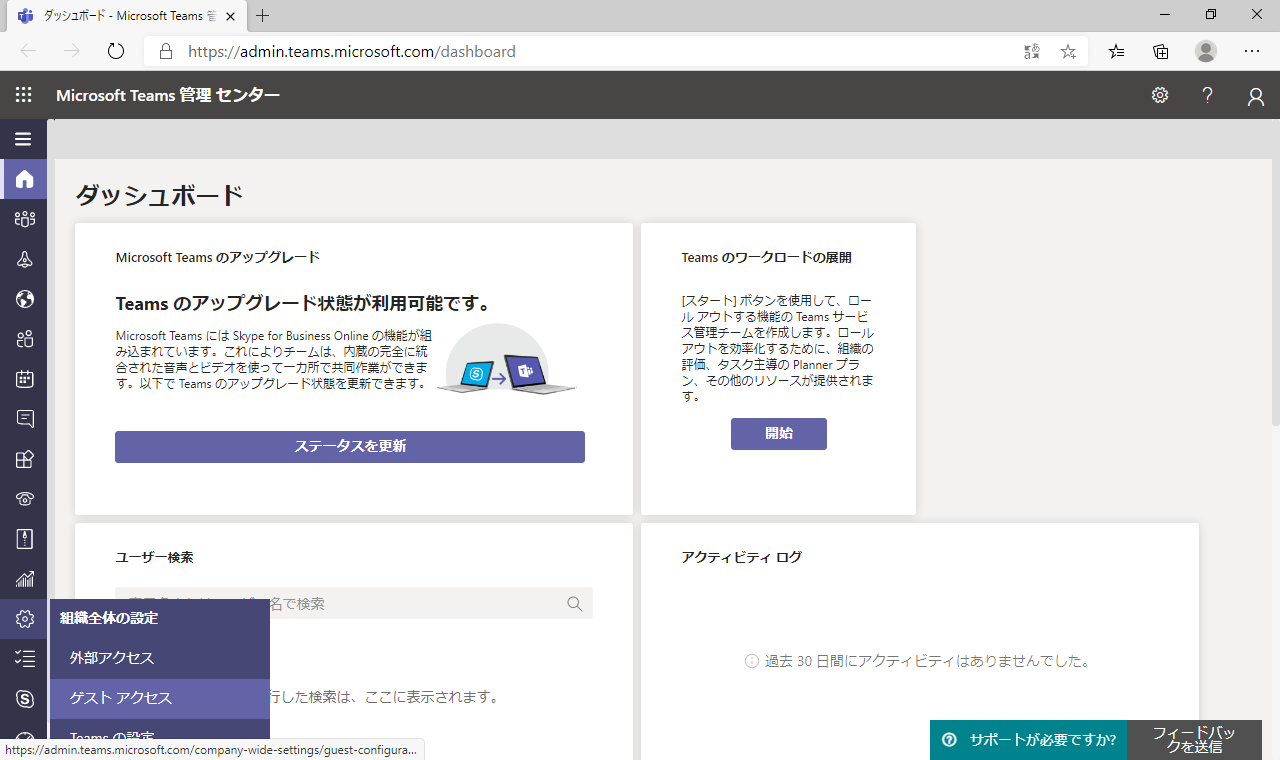This screenshot has height=760, width=1280.
Task: Open the Analytics and reports chart icon
Action: 24,579
